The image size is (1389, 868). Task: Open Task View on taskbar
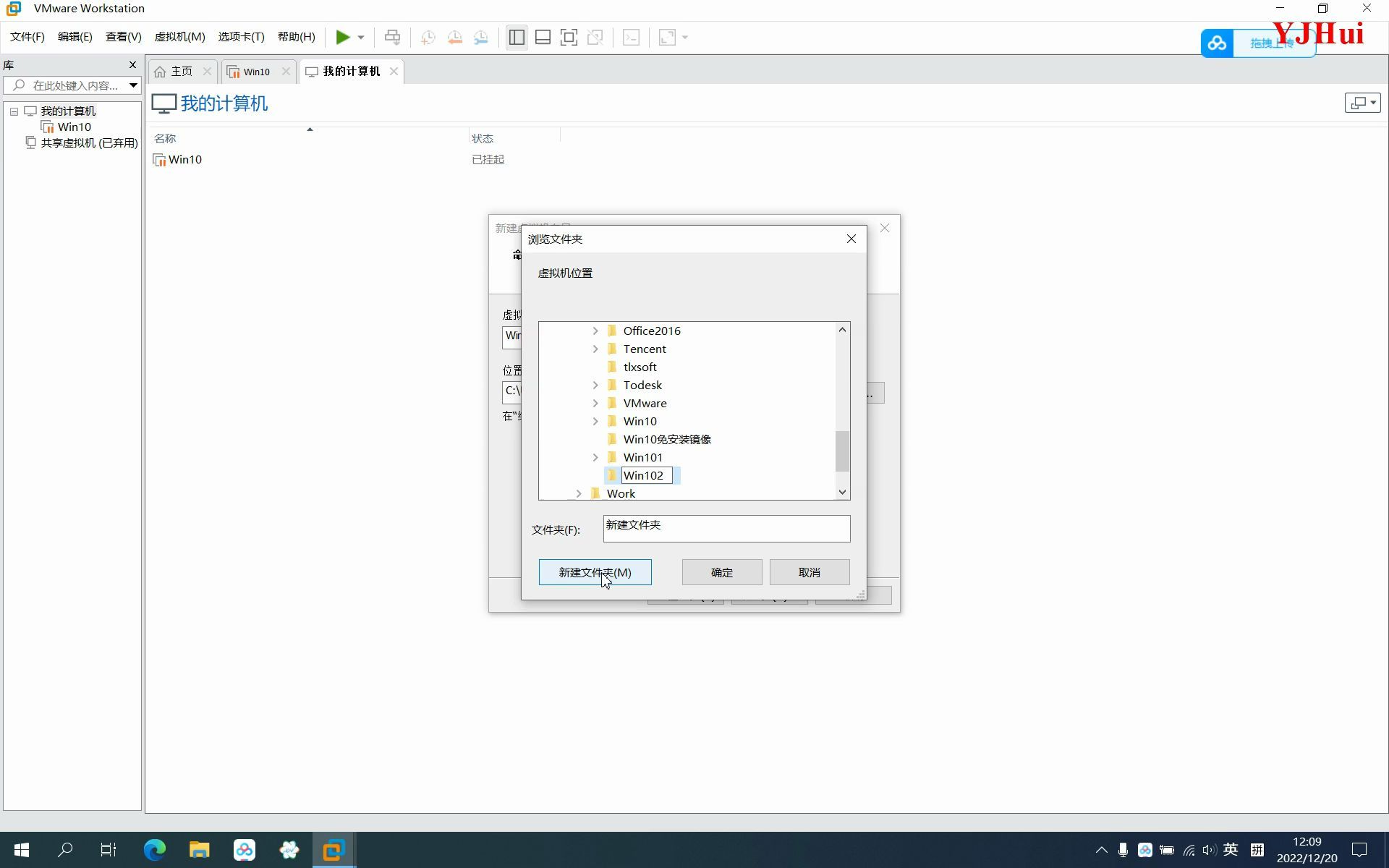[109, 850]
